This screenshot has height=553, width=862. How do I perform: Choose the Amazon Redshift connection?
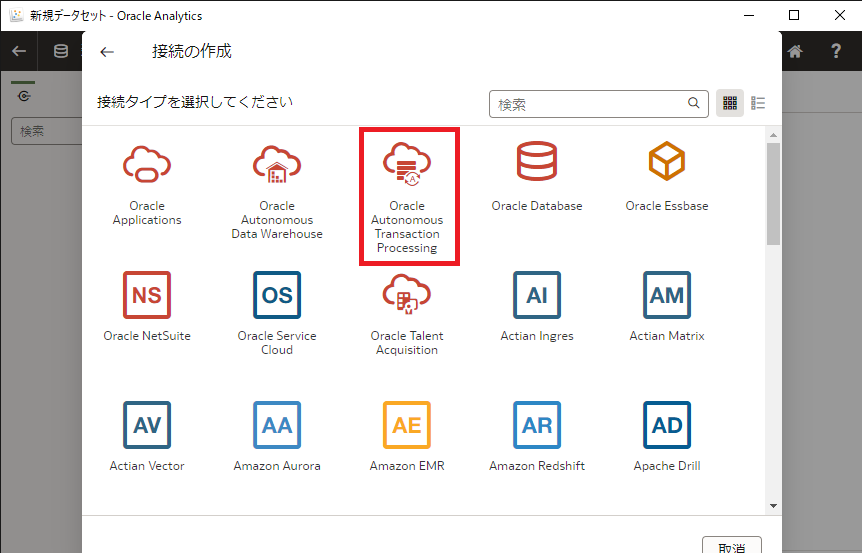[537, 425]
